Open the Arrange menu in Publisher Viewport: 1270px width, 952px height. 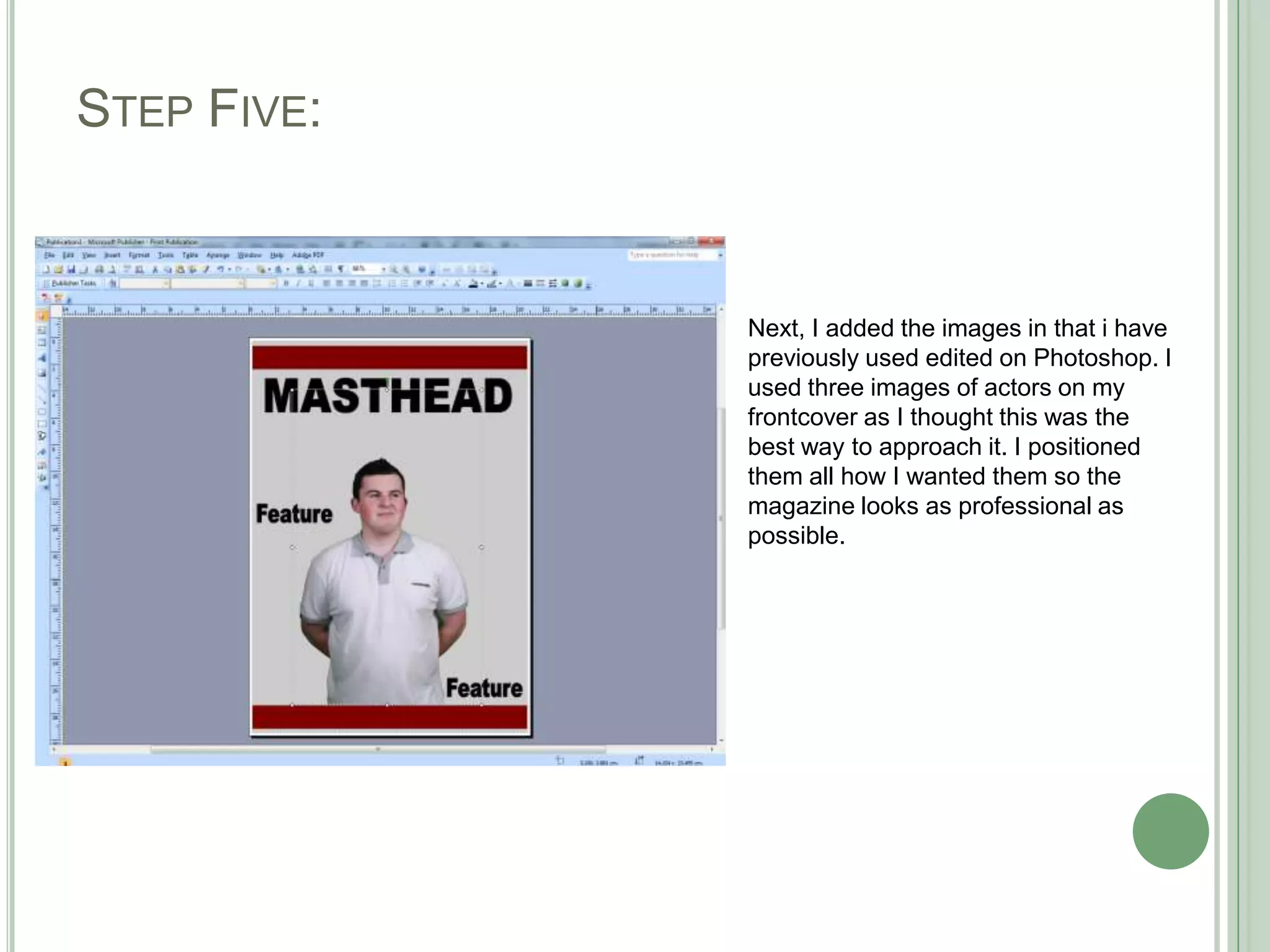pos(218,255)
